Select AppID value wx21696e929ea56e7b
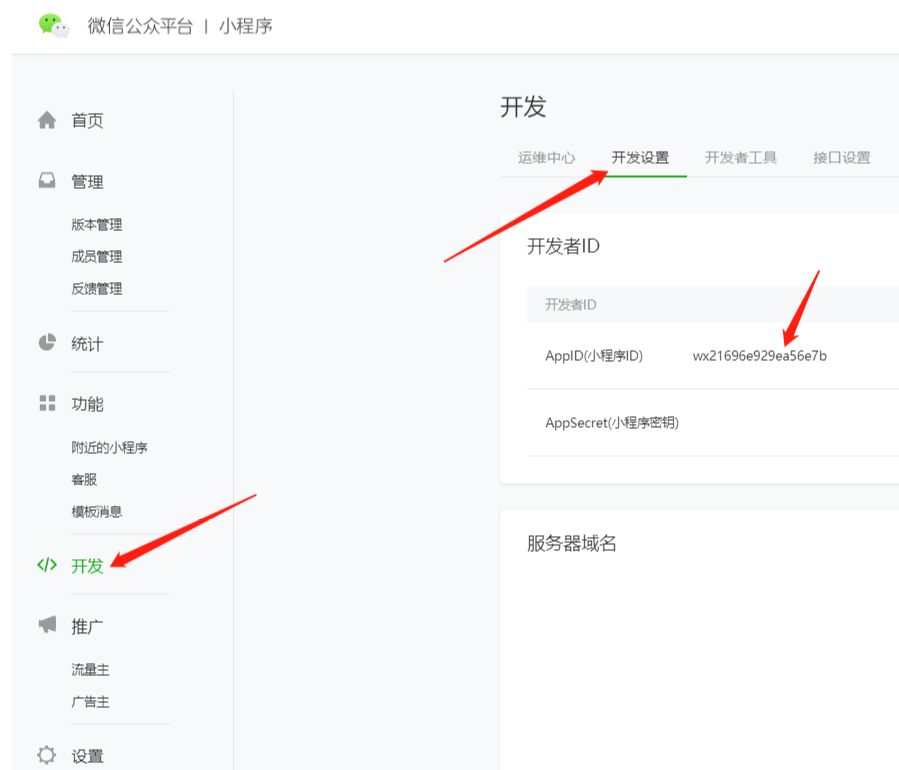Screen dimensions: 899x770 click(x=760, y=356)
